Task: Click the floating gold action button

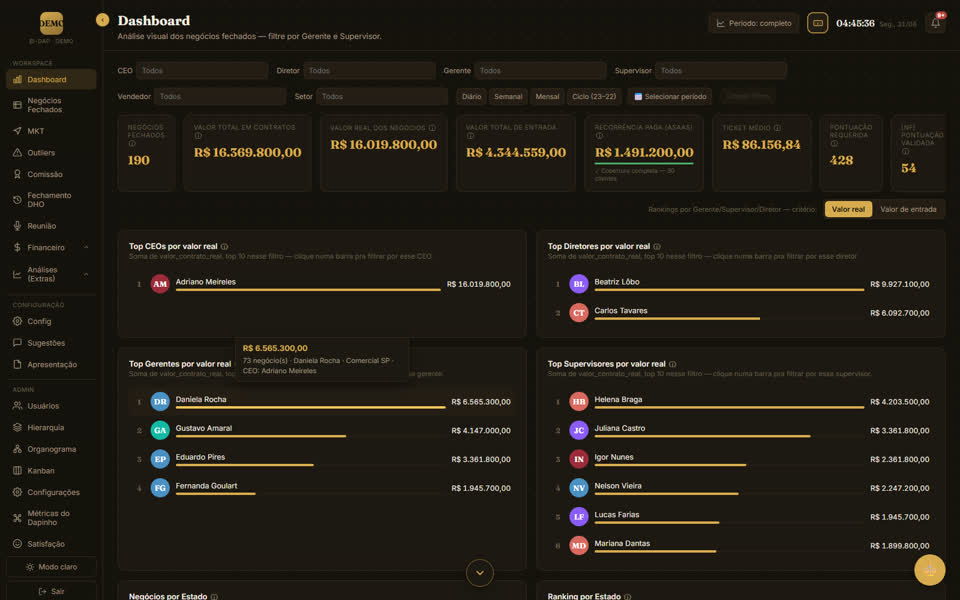Action: [x=929, y=570]
